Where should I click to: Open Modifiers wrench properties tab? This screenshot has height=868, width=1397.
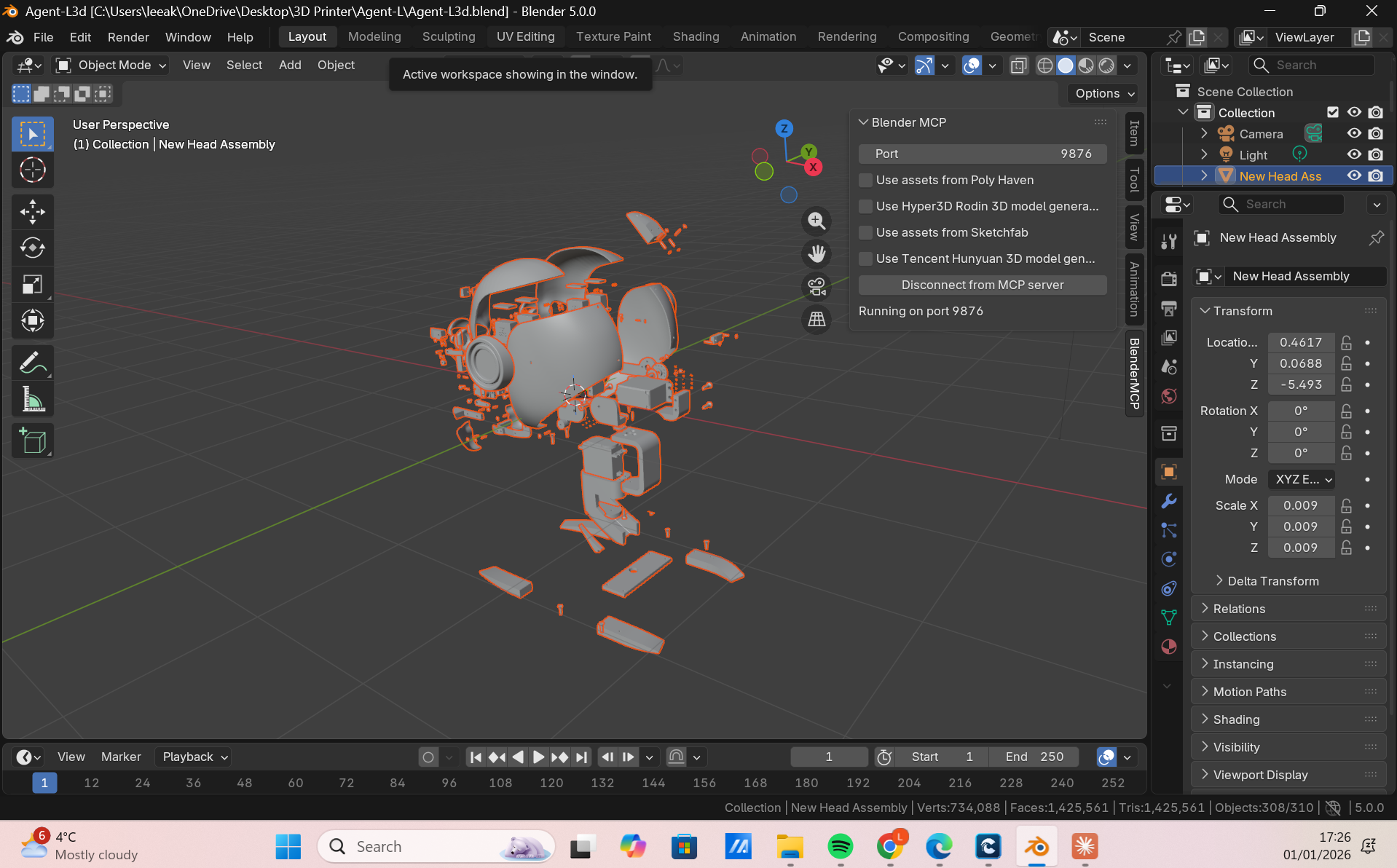click(x=1169, y=501)
